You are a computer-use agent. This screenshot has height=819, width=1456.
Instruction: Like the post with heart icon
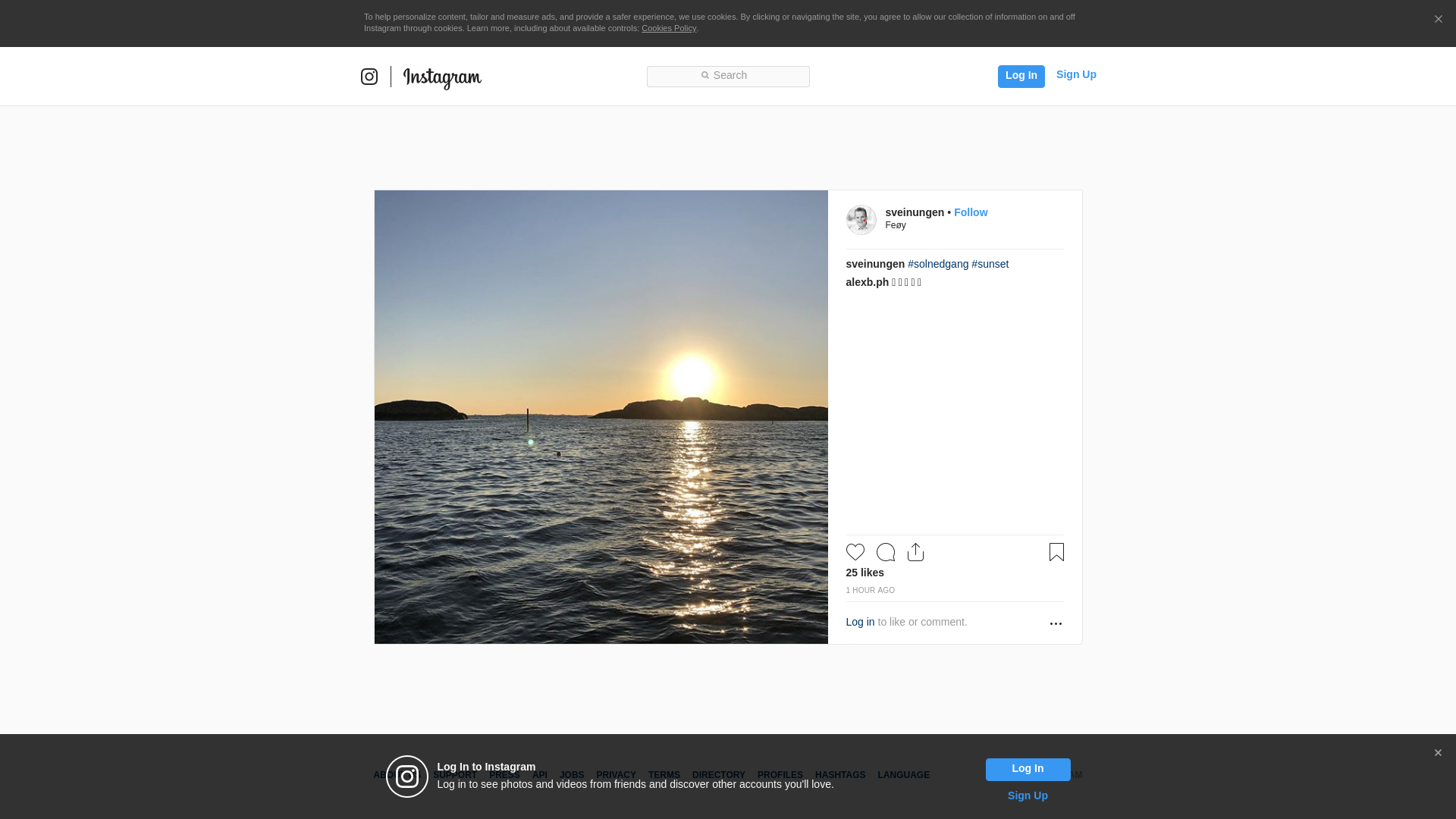855,552
